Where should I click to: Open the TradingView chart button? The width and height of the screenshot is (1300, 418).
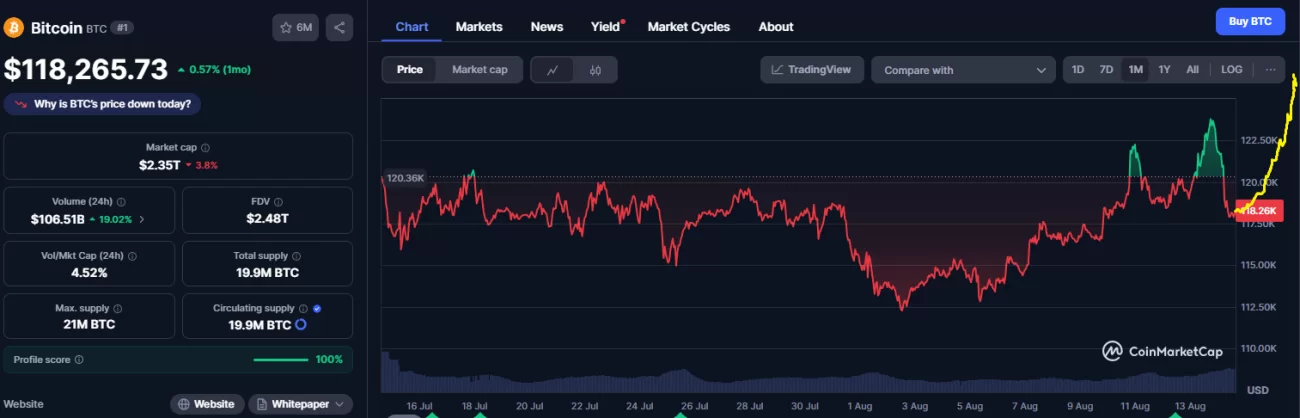[x=811, y=70]
